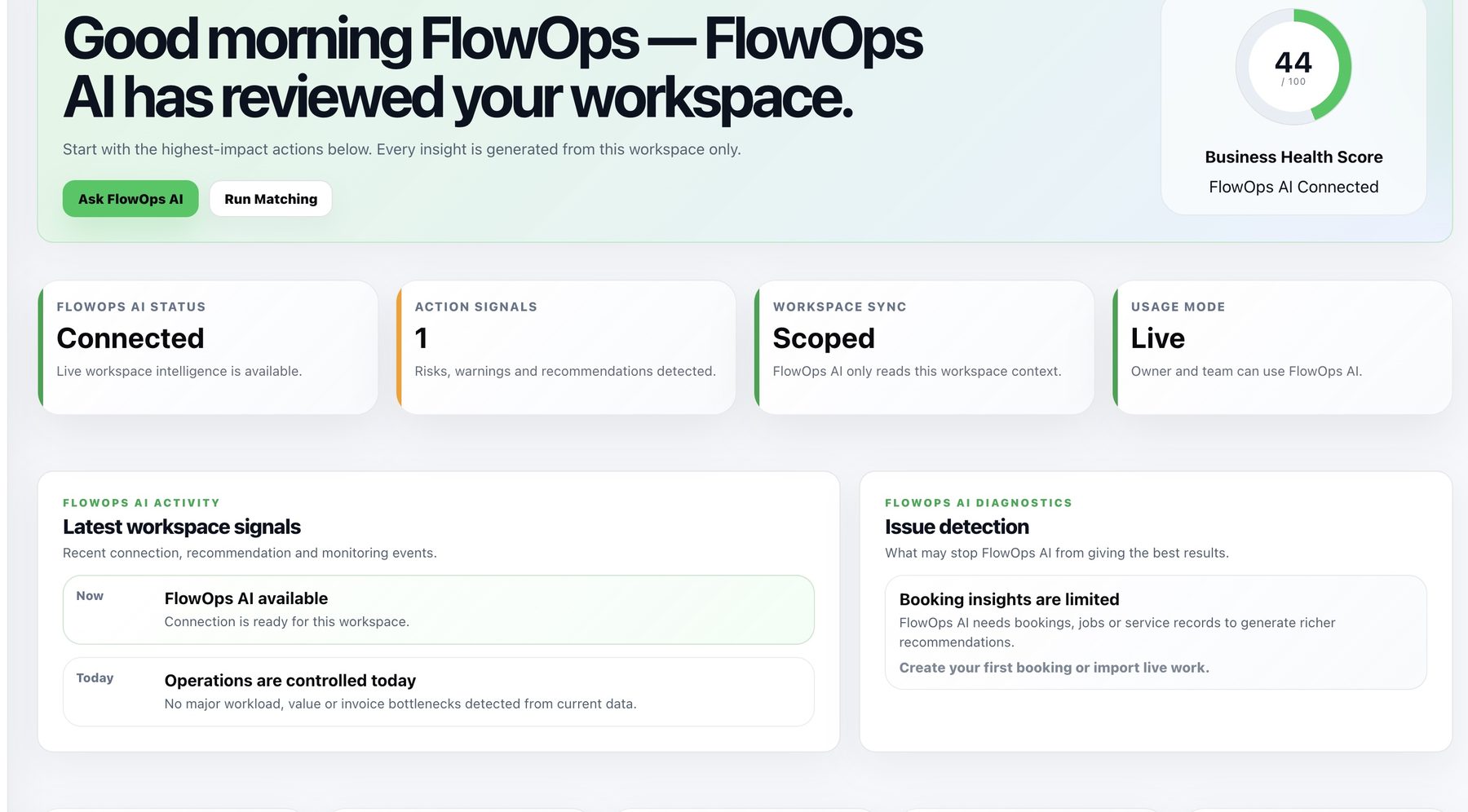
Task: Click the Issue detection heading
Action: 957,527
